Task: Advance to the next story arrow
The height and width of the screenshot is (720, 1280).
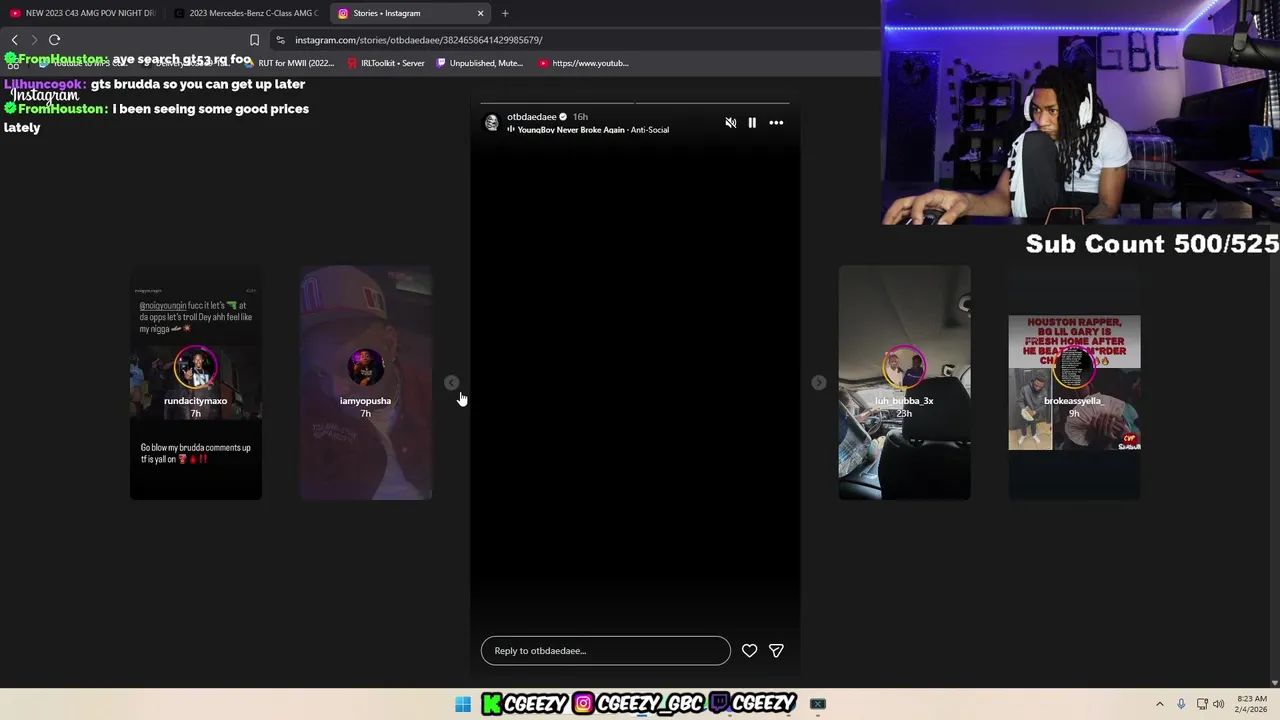Action: pyautogui.click(x=818, y=383)
